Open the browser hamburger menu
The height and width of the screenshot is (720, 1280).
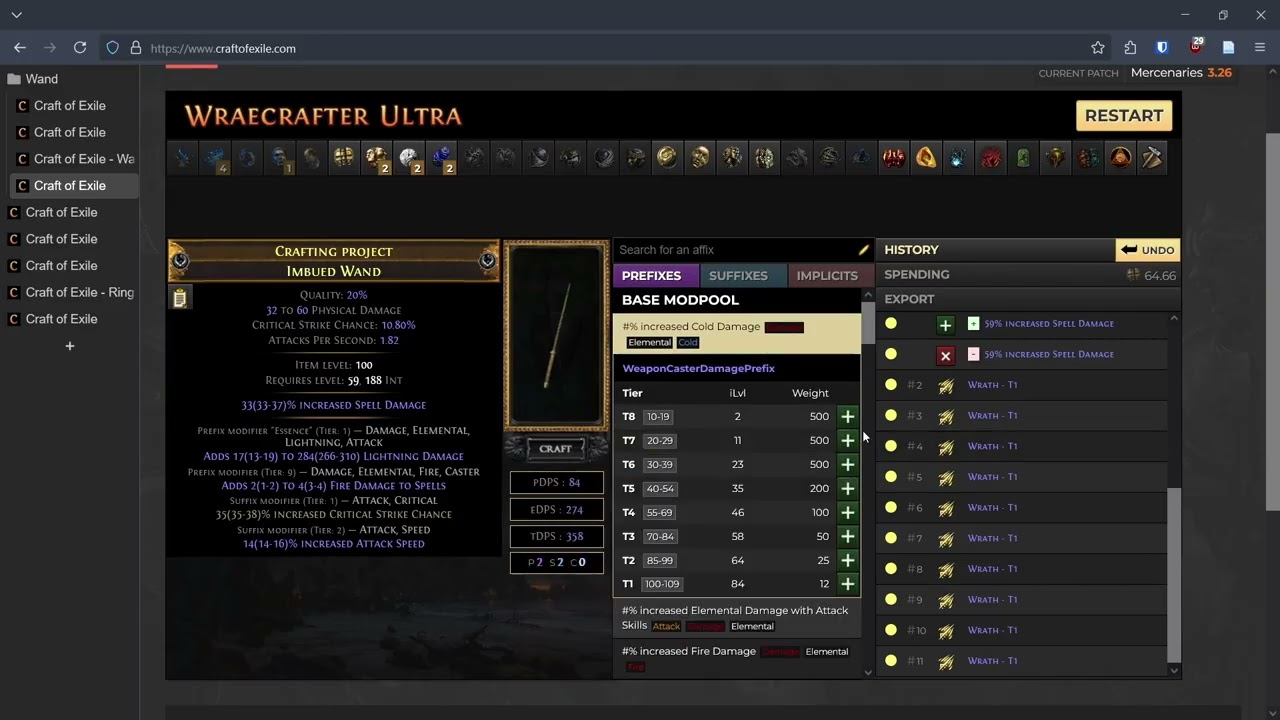coord(1260,48)
